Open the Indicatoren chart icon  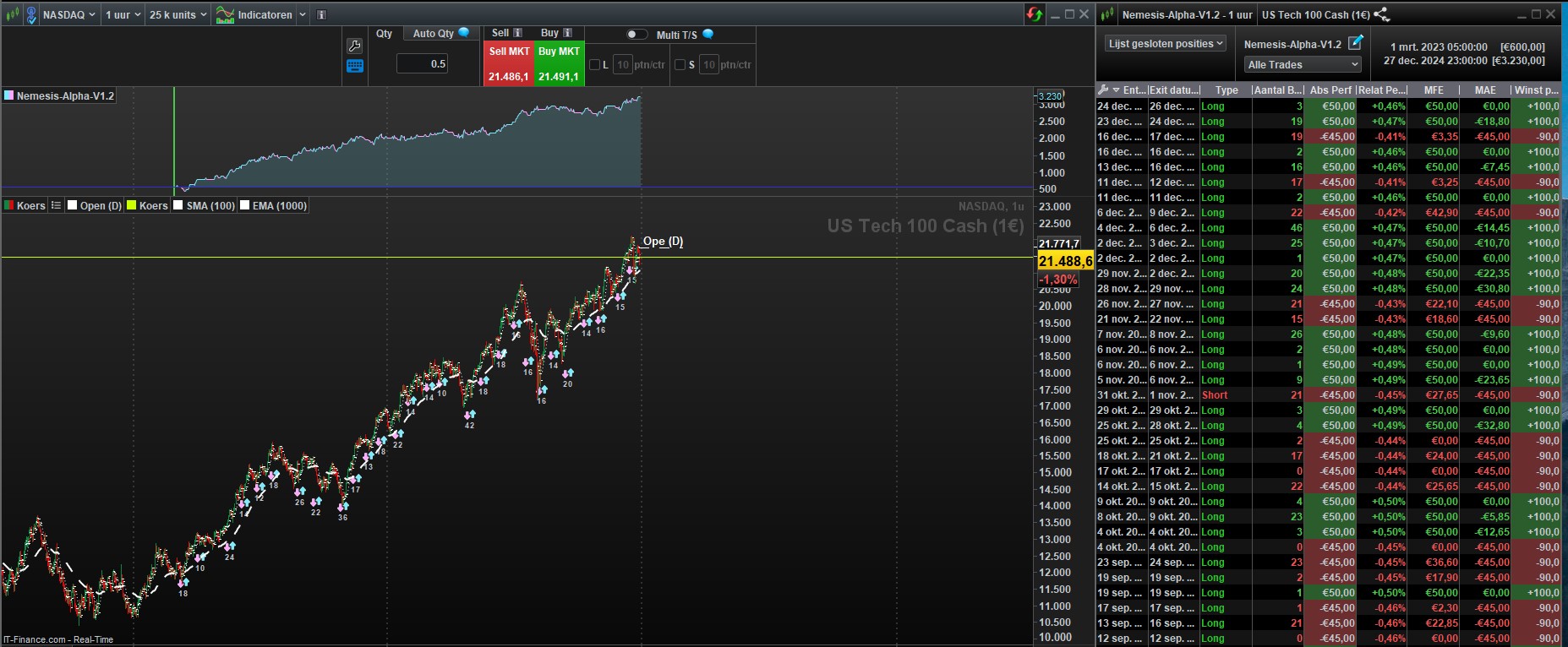coord(225,14)
